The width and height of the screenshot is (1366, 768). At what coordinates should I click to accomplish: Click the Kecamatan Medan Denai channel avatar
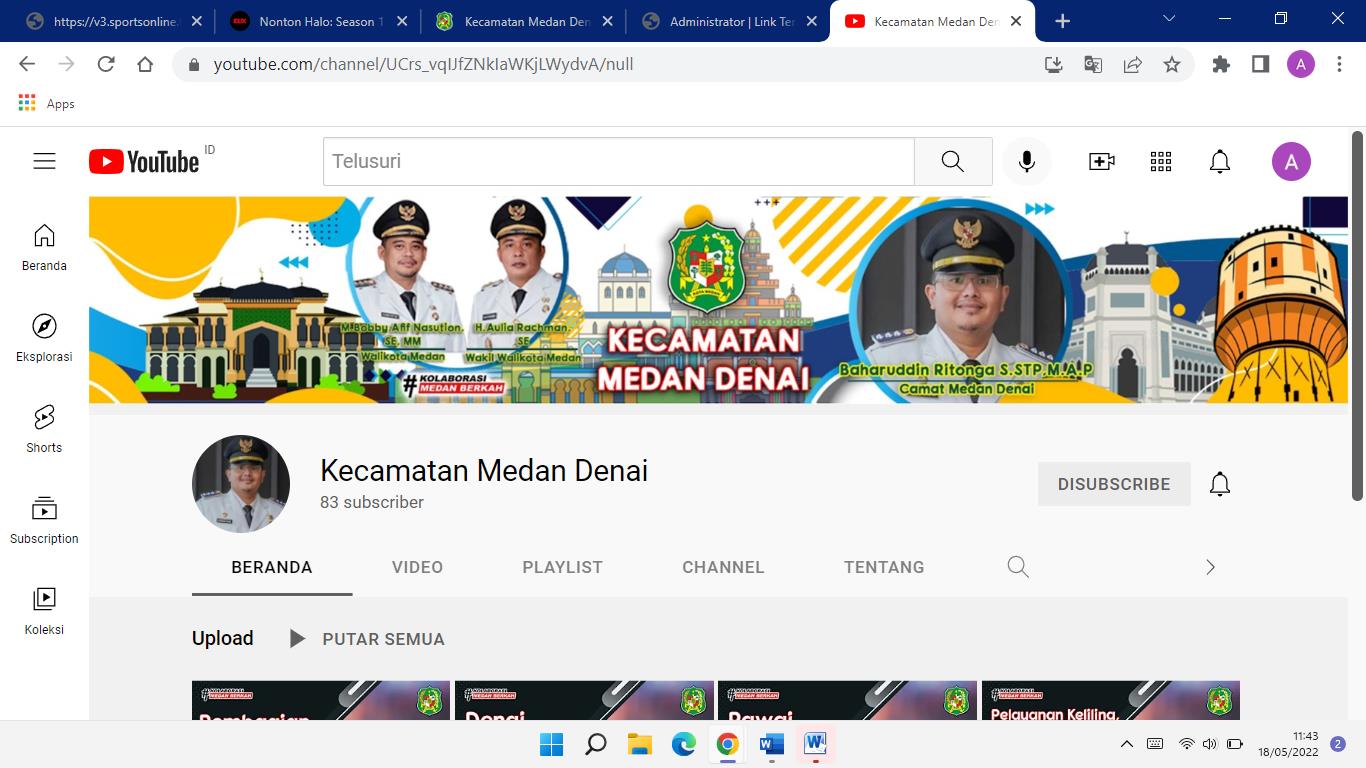241,484
